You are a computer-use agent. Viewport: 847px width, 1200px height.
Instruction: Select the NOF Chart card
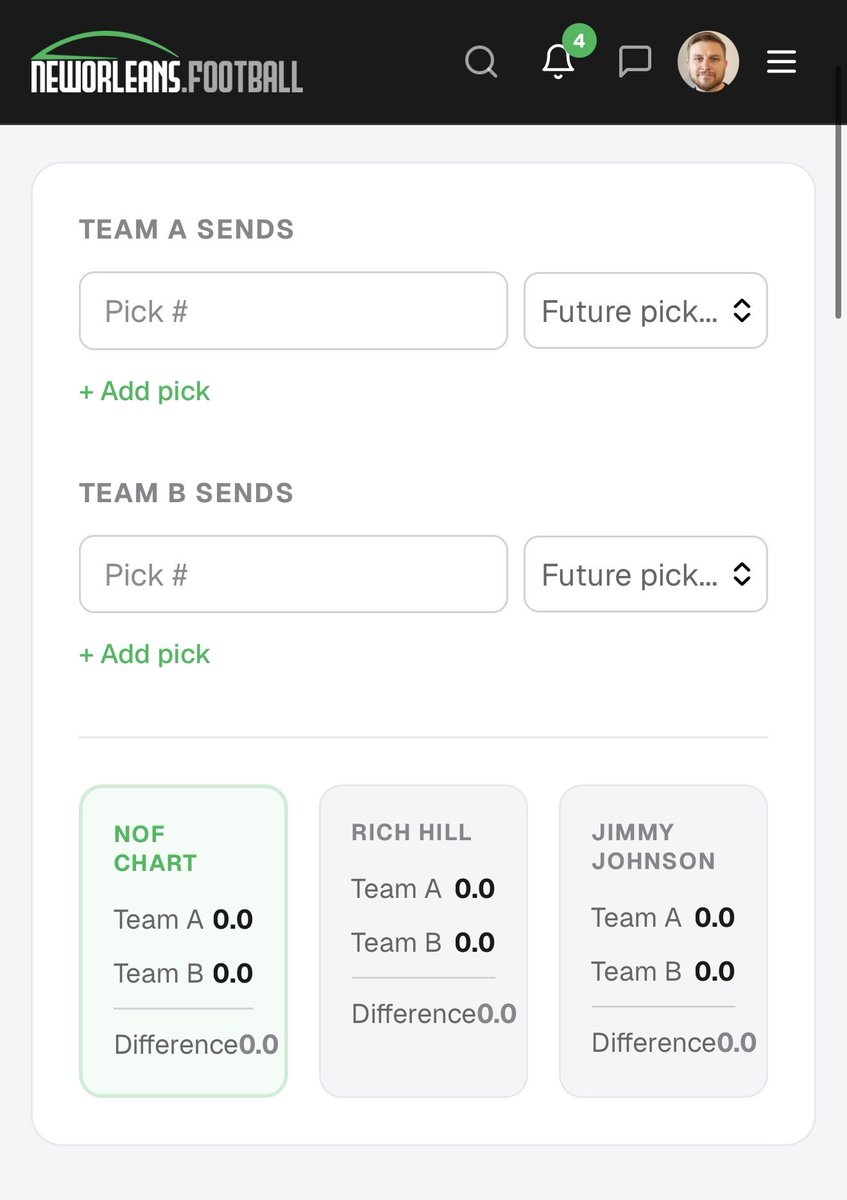pos(183,940)
